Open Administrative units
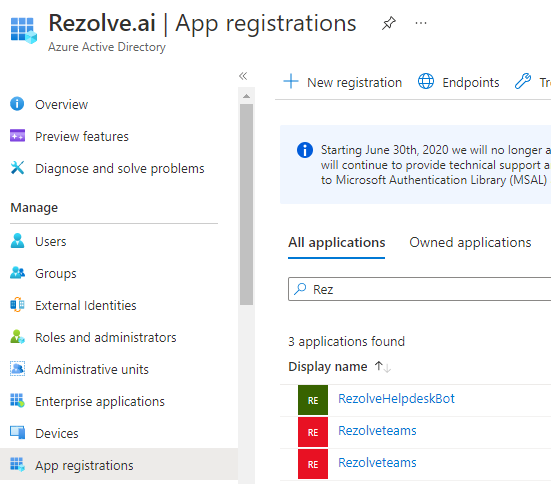Image resolution: width=551 pixels, height=484 pixels. click(92, 369)
